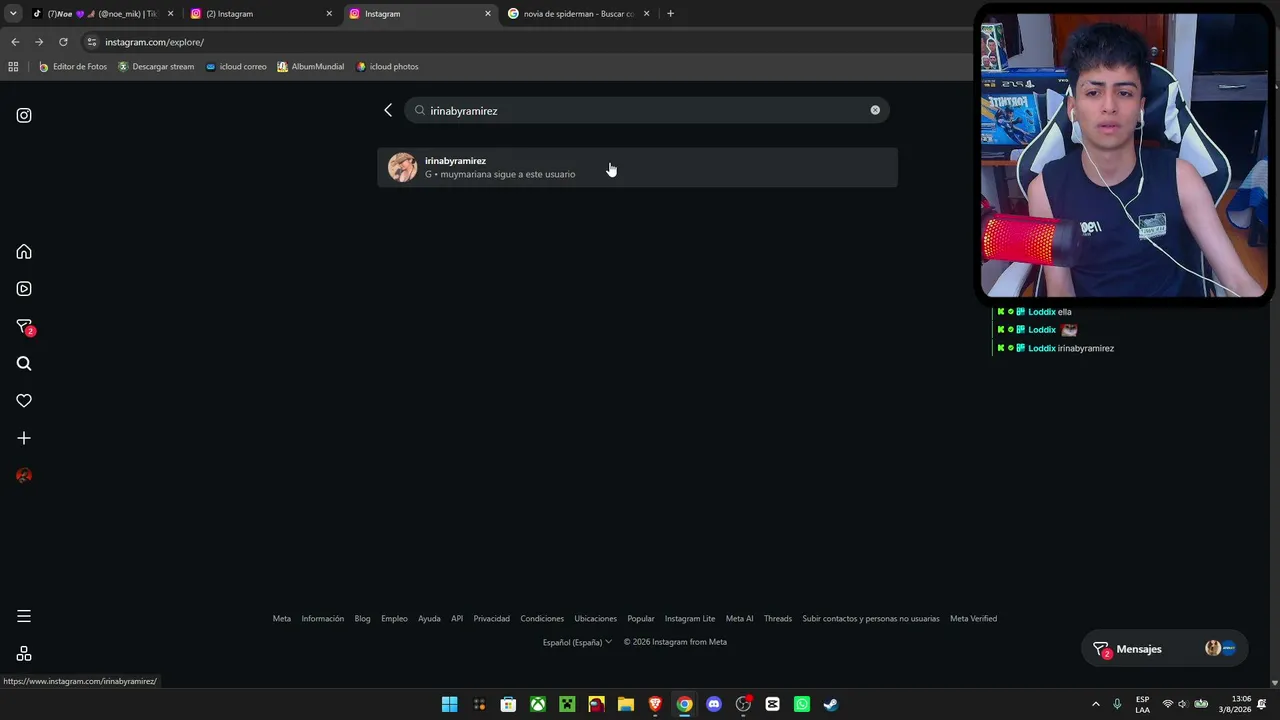
Task: Open the Condiciones footer link
Action: click(x=542, y=618)
